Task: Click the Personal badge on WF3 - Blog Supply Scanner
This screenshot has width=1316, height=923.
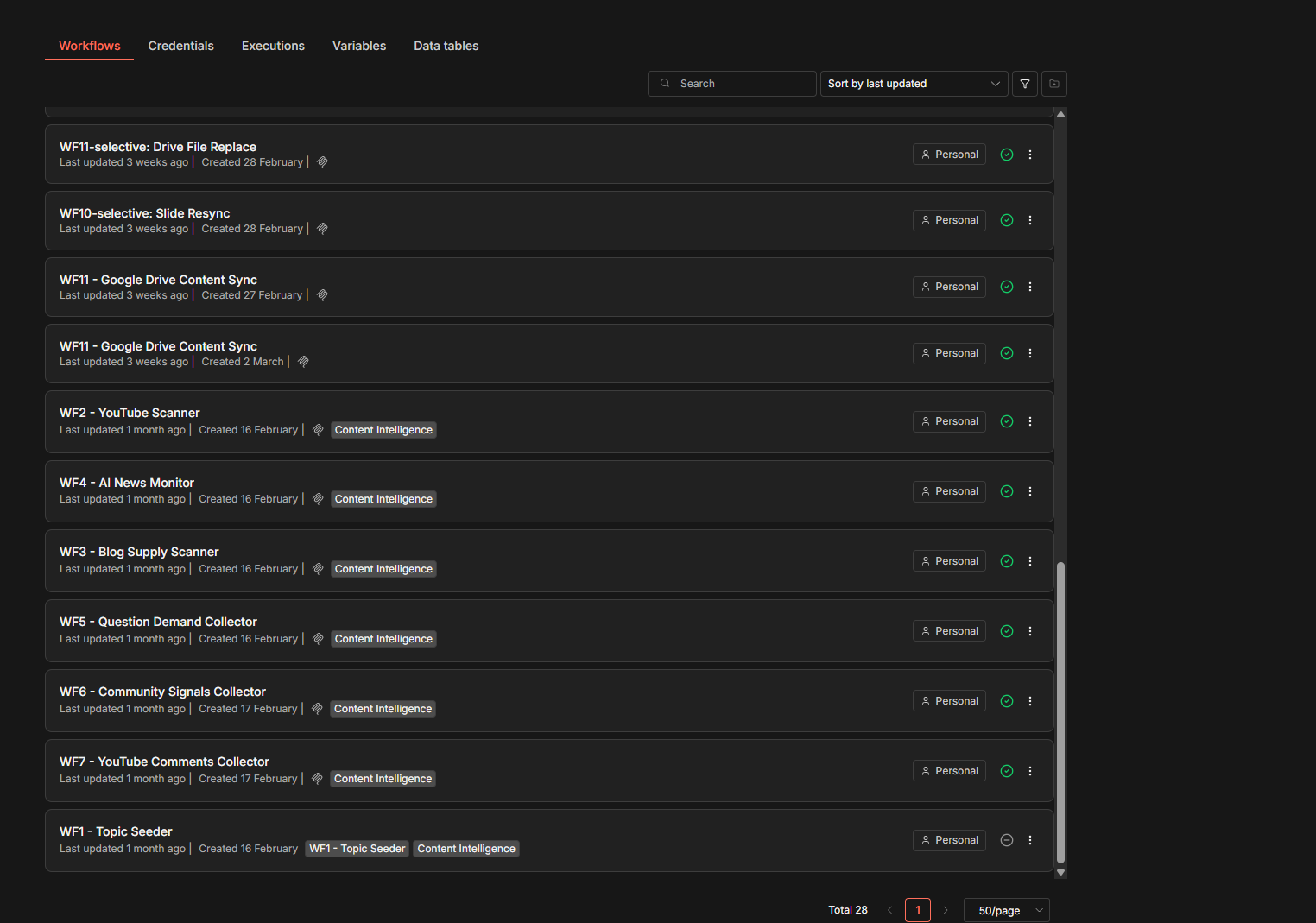Action: [x=949, y=560]
